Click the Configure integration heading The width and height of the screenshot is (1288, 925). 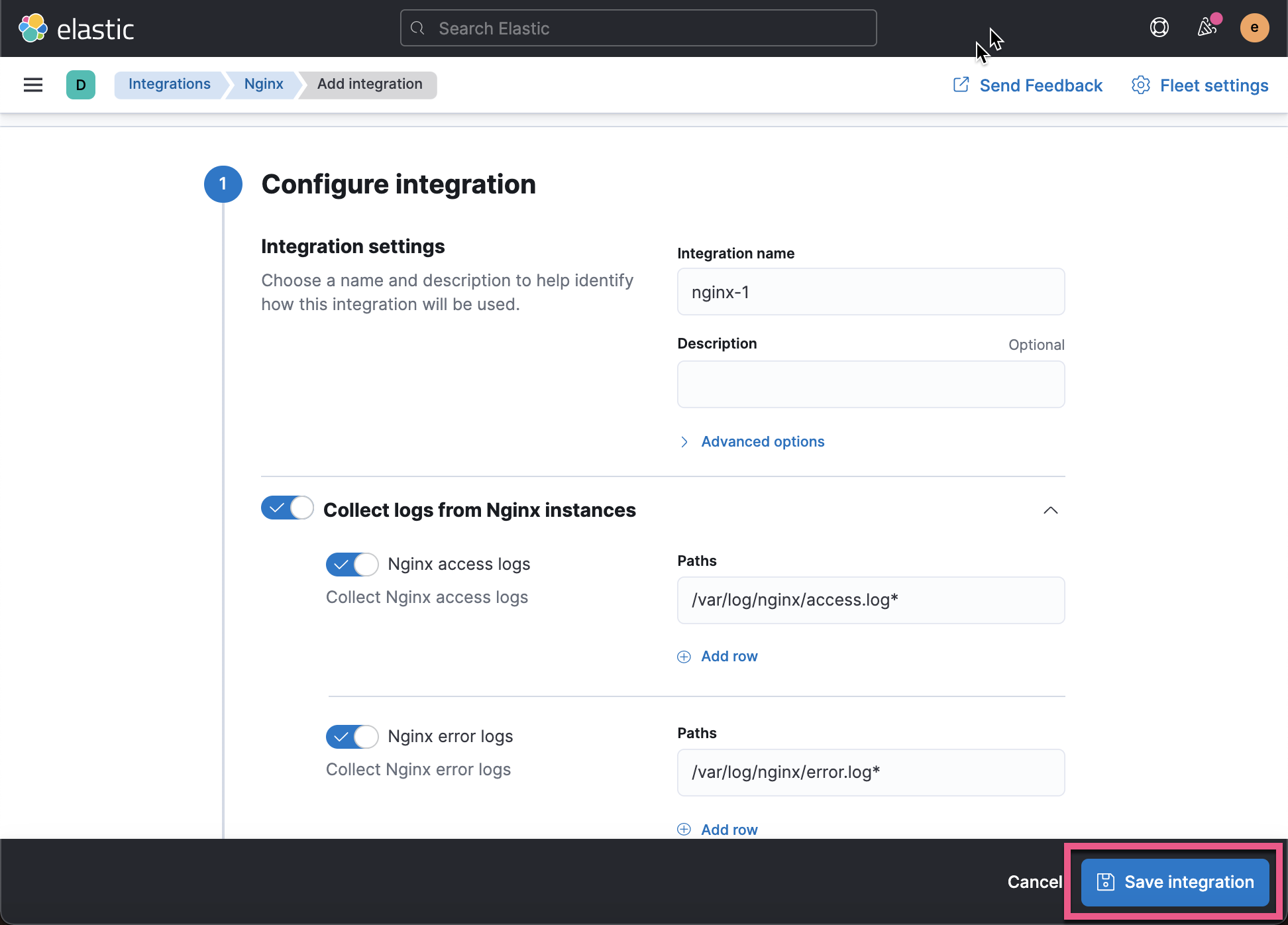[398, 184]
